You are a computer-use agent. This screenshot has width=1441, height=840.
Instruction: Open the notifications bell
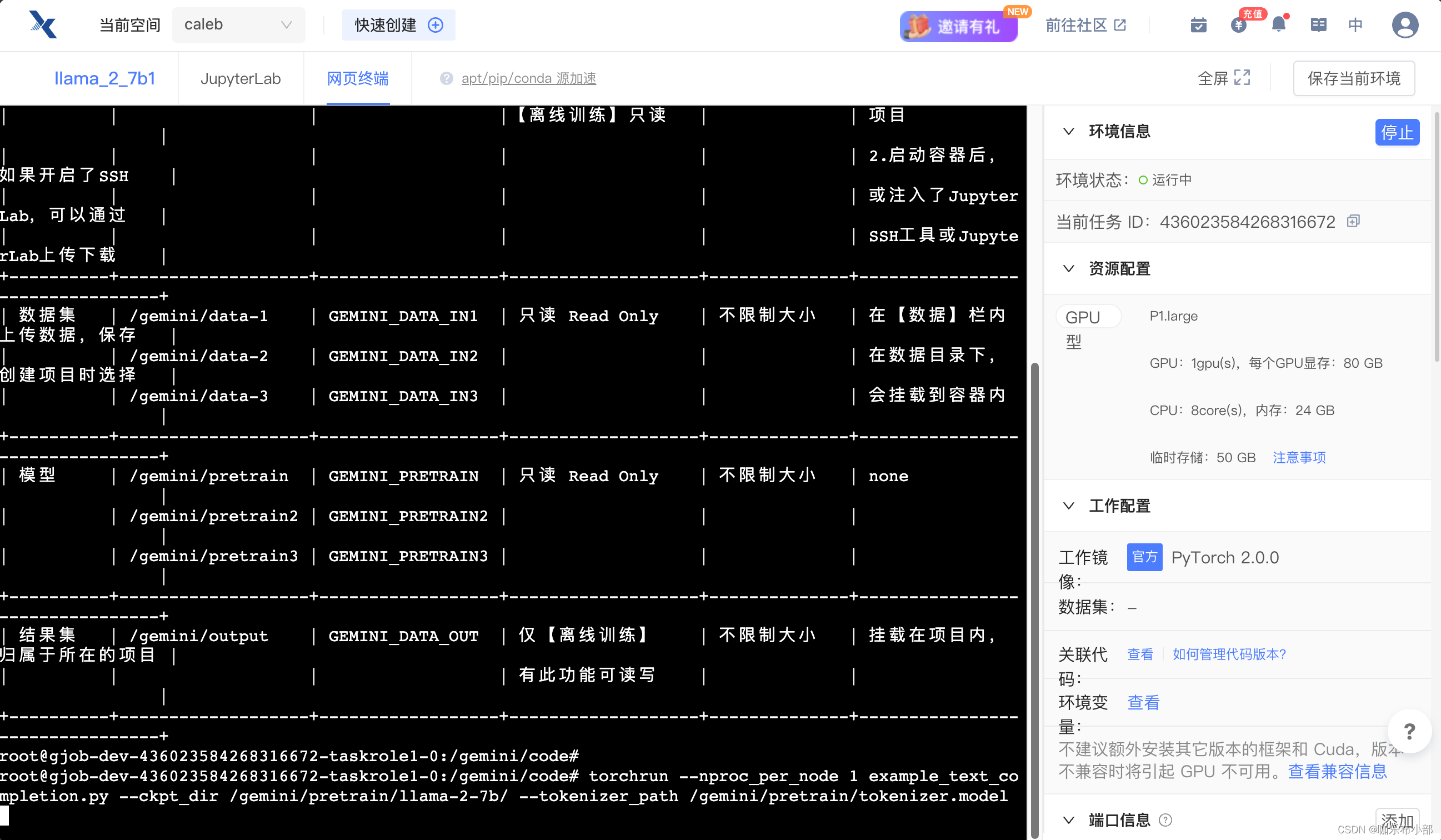1278,24
